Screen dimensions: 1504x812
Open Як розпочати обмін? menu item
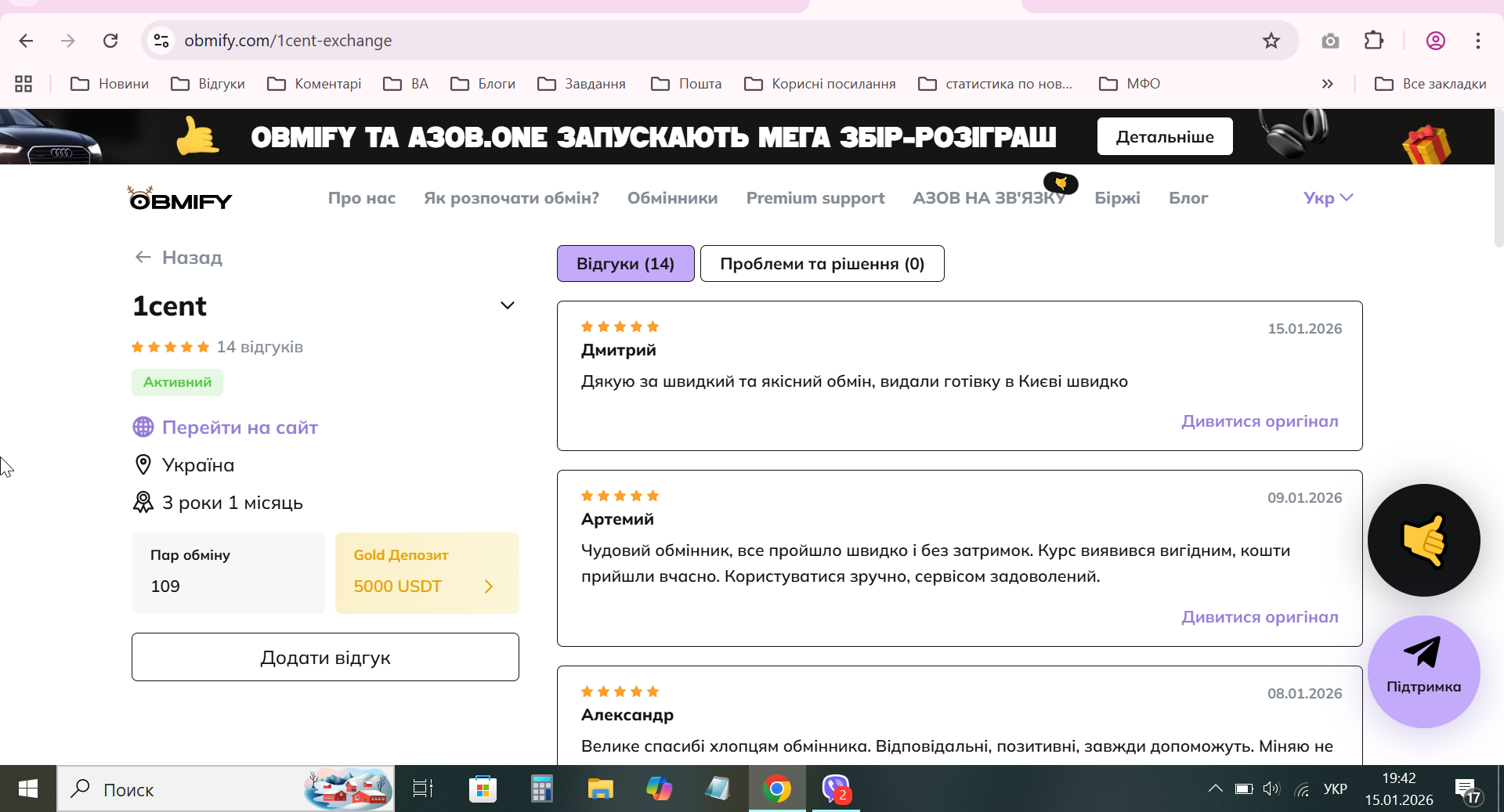(512, 198)
